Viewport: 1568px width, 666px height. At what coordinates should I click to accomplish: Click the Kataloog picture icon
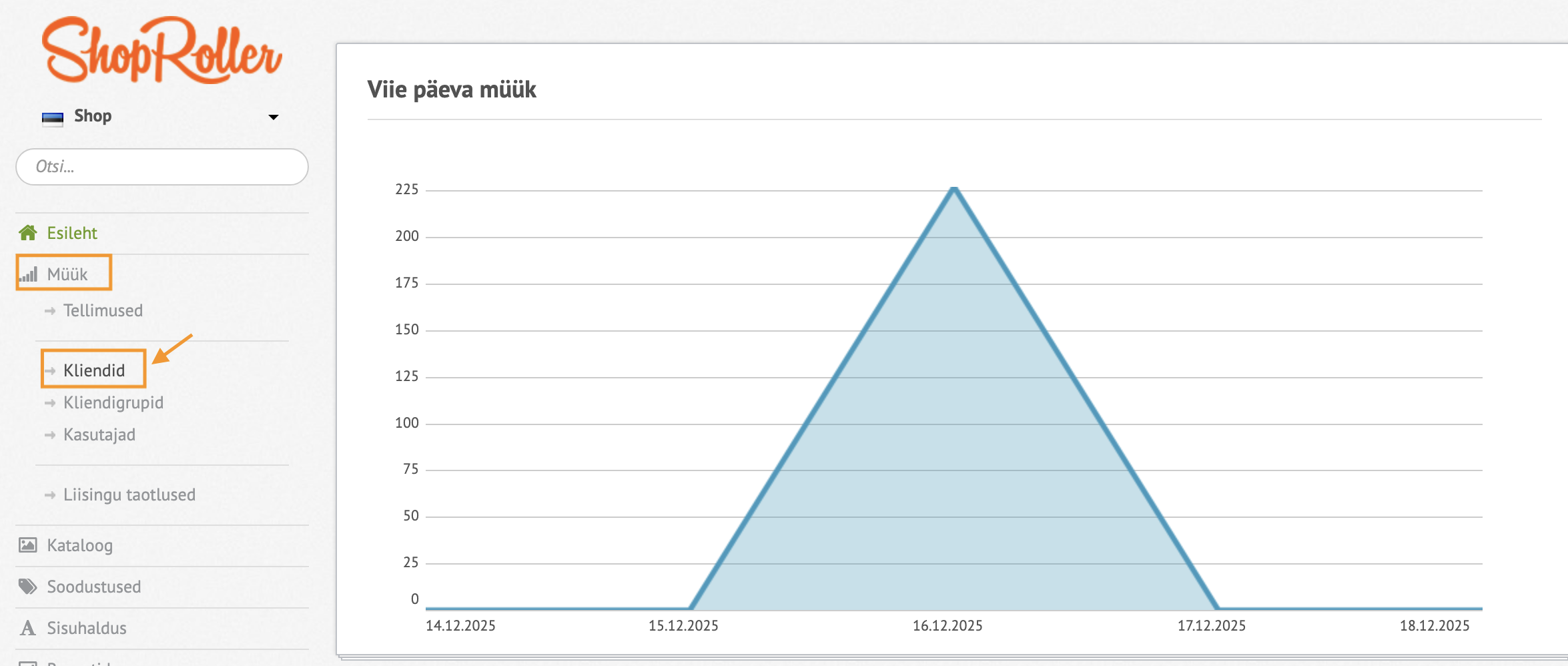[x=28, y=545]
